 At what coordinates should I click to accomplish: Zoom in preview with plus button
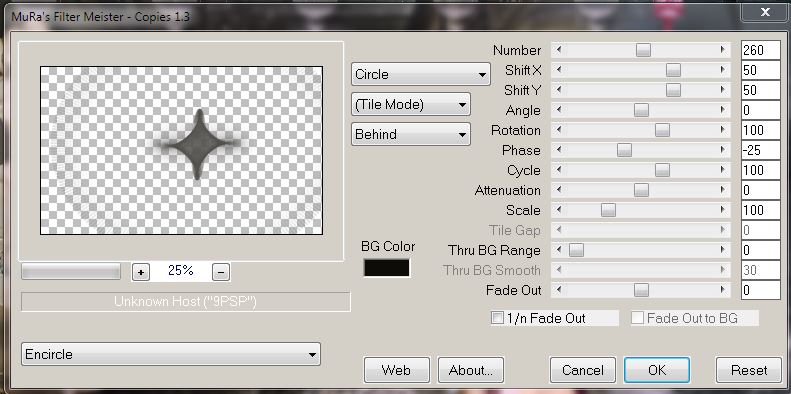tap(141, 272)
